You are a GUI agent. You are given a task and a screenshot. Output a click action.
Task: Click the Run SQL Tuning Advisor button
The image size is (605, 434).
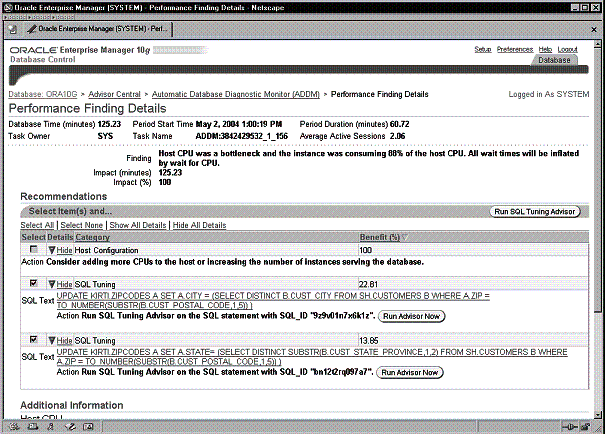(x=535, y=211)
